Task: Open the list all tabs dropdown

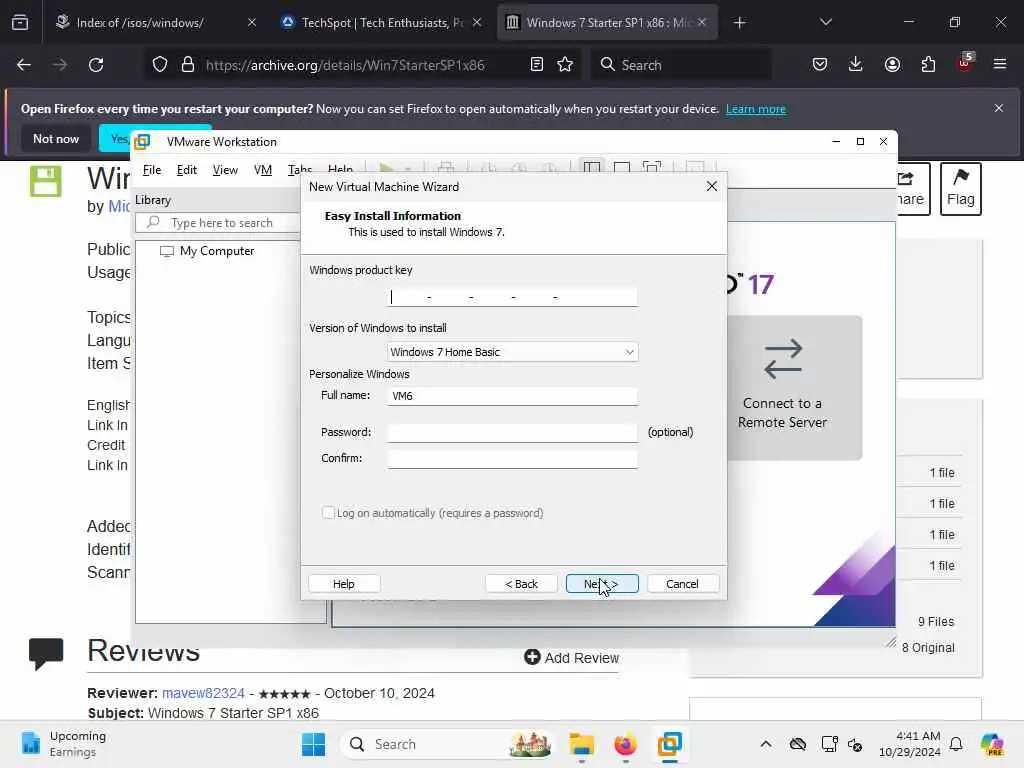Action: pos(825,23)
